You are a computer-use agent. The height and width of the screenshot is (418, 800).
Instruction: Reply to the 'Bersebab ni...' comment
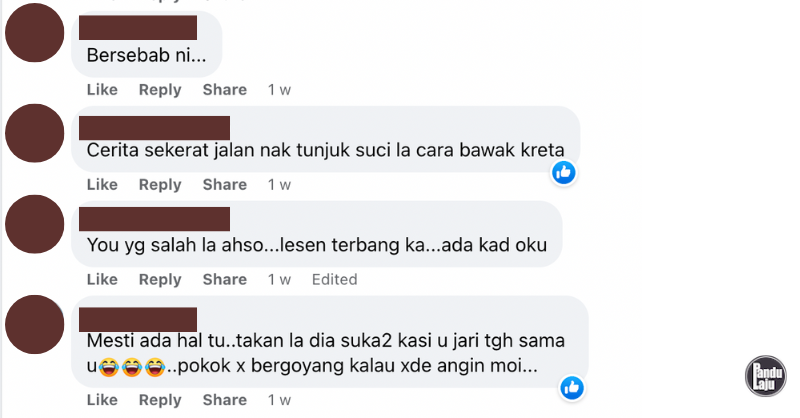pyautogui.click(x=160, y=90)
